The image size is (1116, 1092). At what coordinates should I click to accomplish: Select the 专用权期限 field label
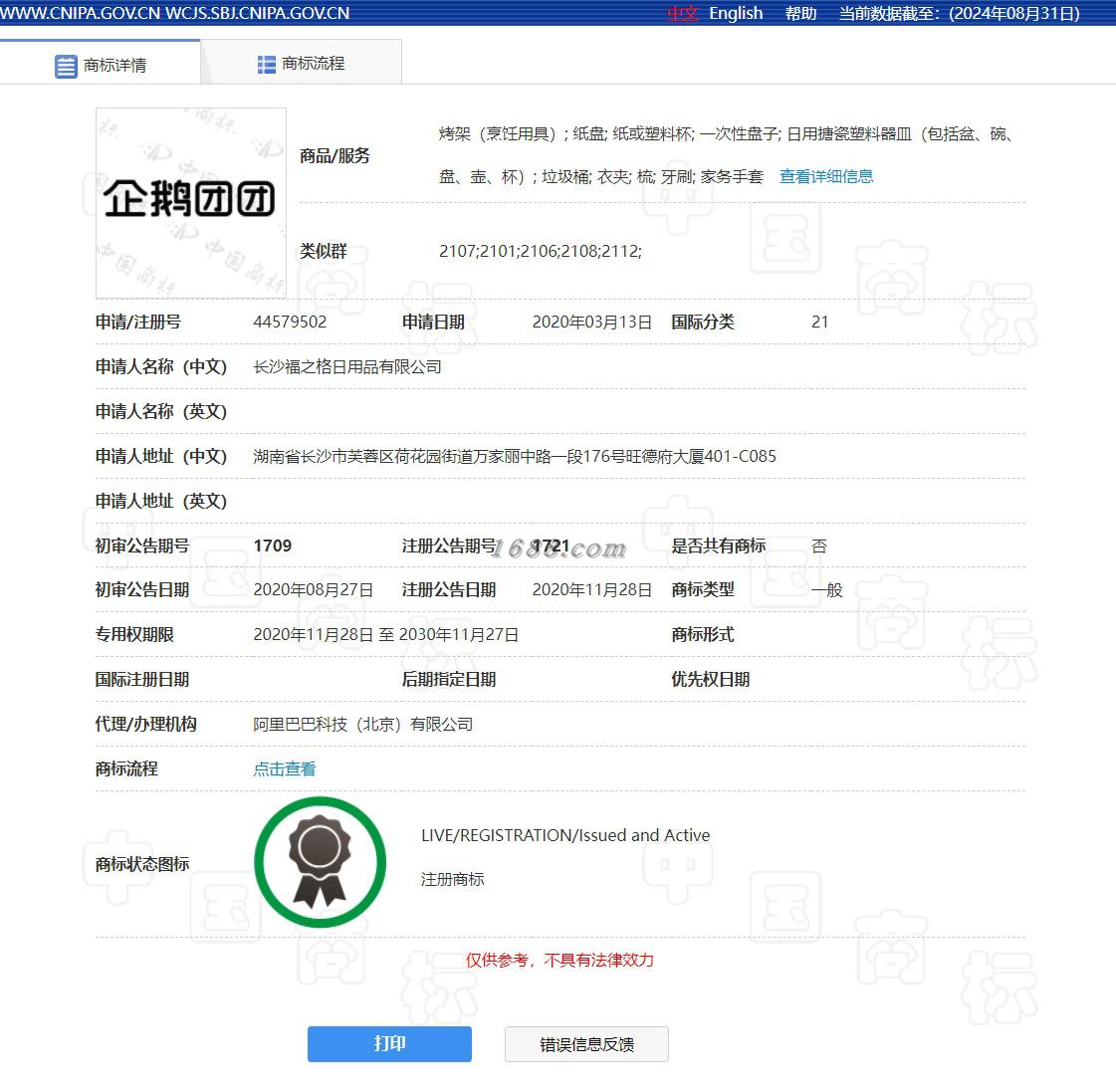pyautogui.click(x=134, y=635)
